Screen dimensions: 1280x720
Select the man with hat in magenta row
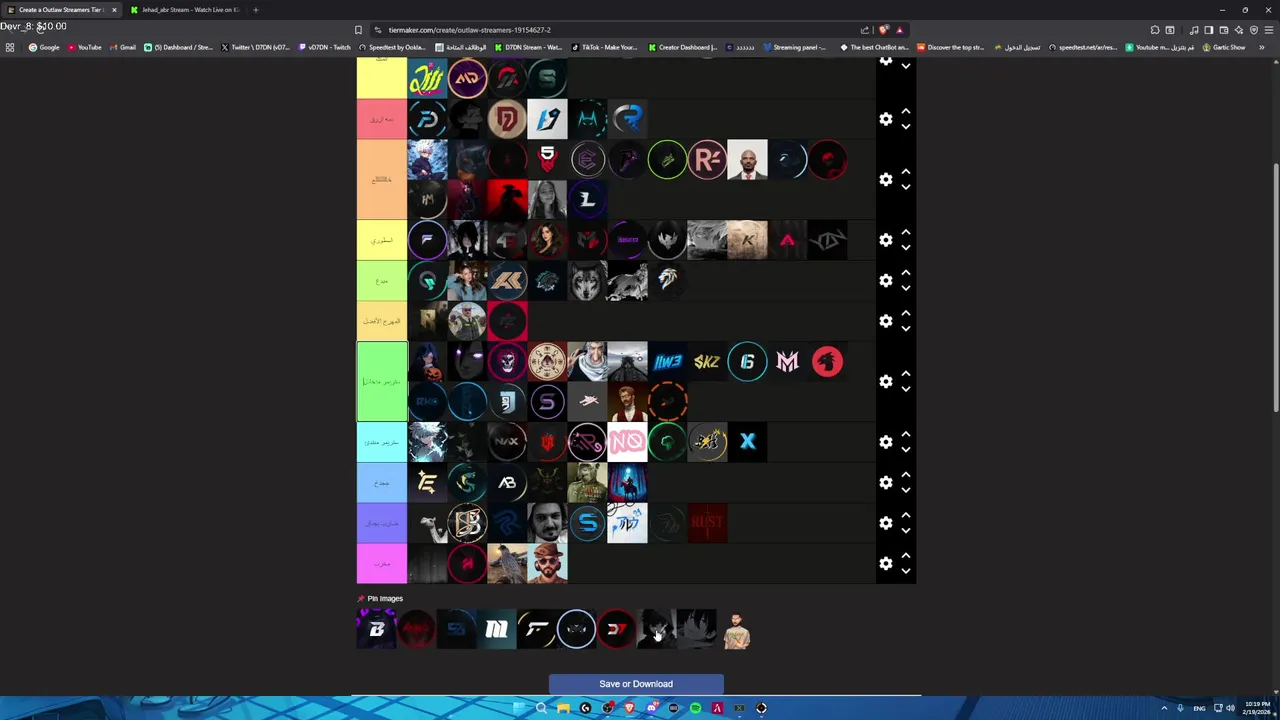click(547, 564)
